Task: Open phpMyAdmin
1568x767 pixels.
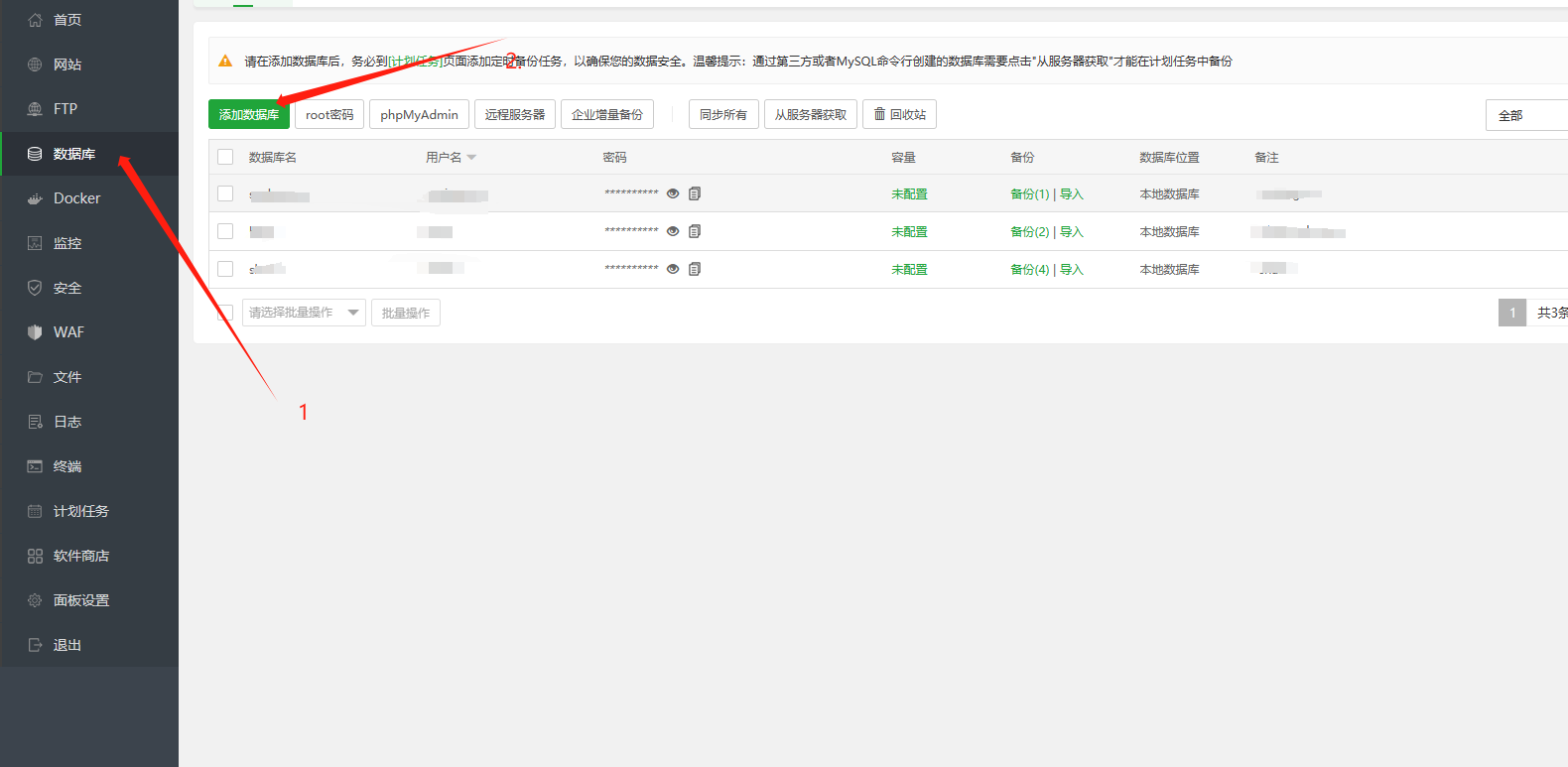Action: click(419, 114)
